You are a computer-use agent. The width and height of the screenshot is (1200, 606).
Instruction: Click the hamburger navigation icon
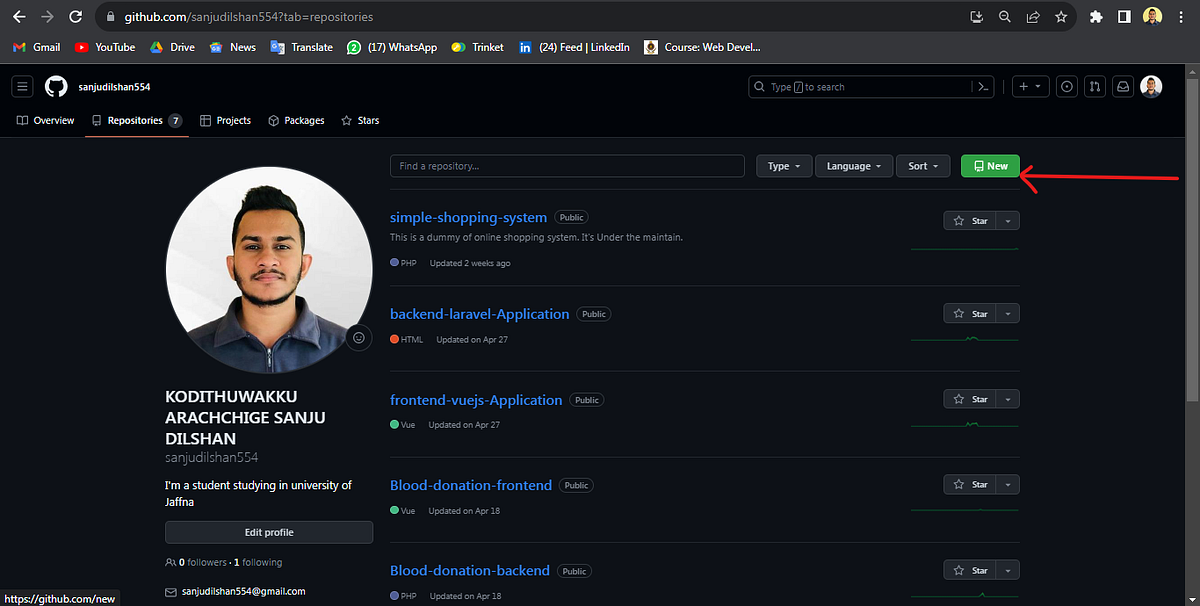[x=22, y=86]
